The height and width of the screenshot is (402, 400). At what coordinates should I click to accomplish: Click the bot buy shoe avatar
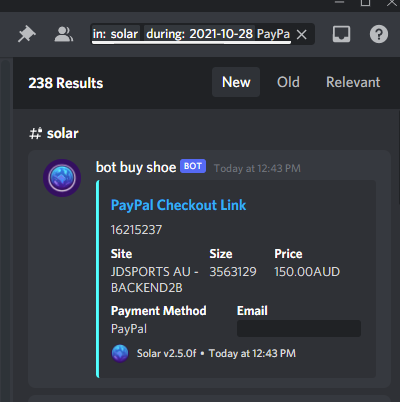coord(62,178)
